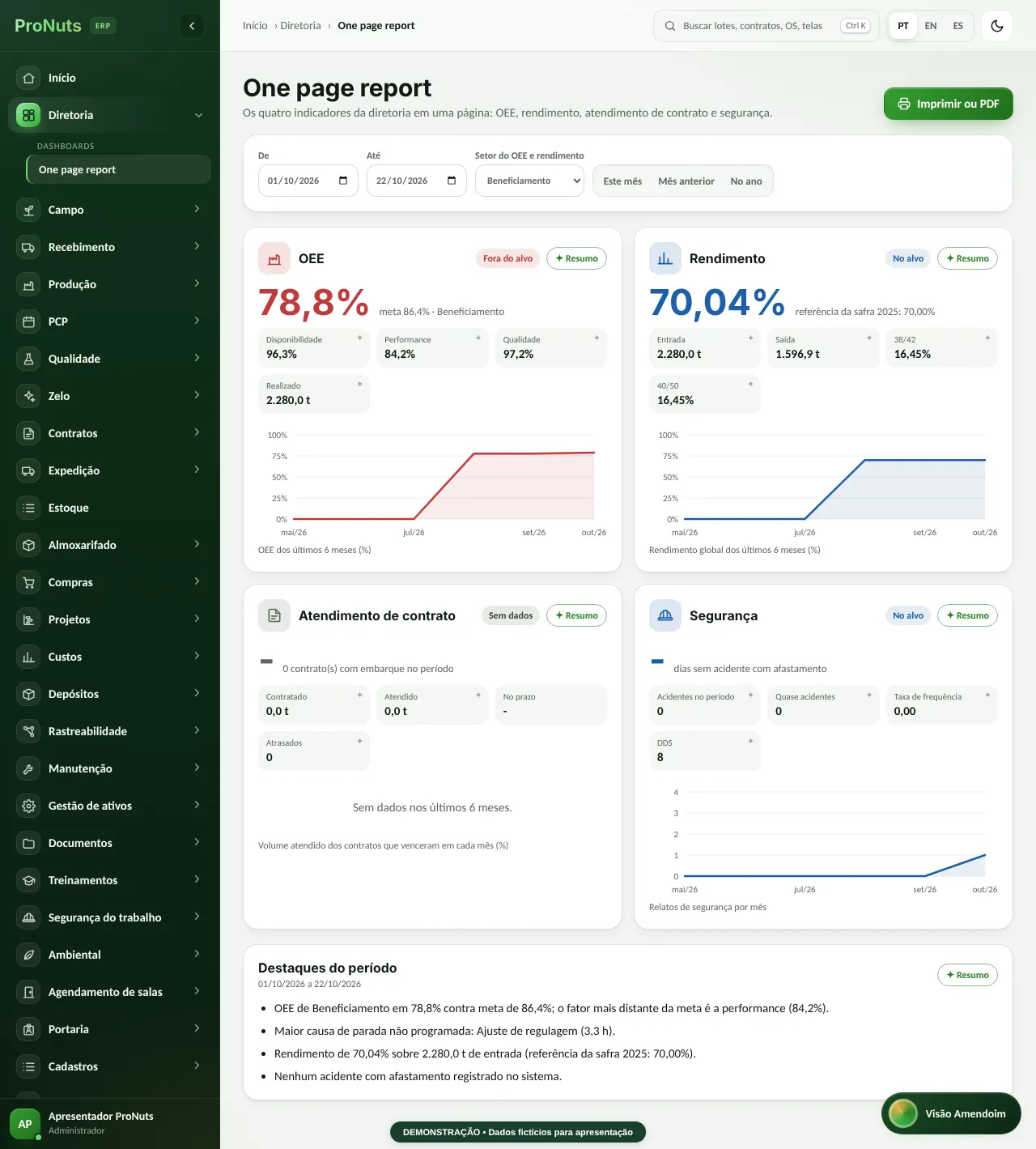Open Agendamento de salas menu item
The image size is (1036, 1149).
pyautogui.click(x=110, y=992)
